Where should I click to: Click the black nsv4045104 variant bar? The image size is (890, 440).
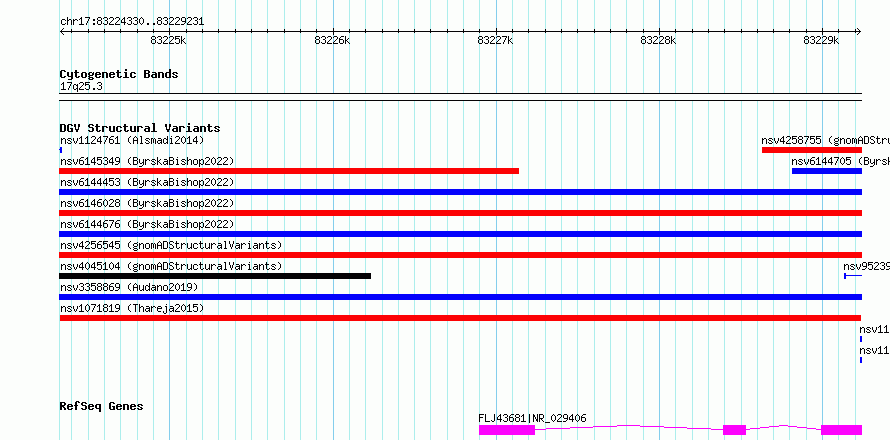coord(215,276)
